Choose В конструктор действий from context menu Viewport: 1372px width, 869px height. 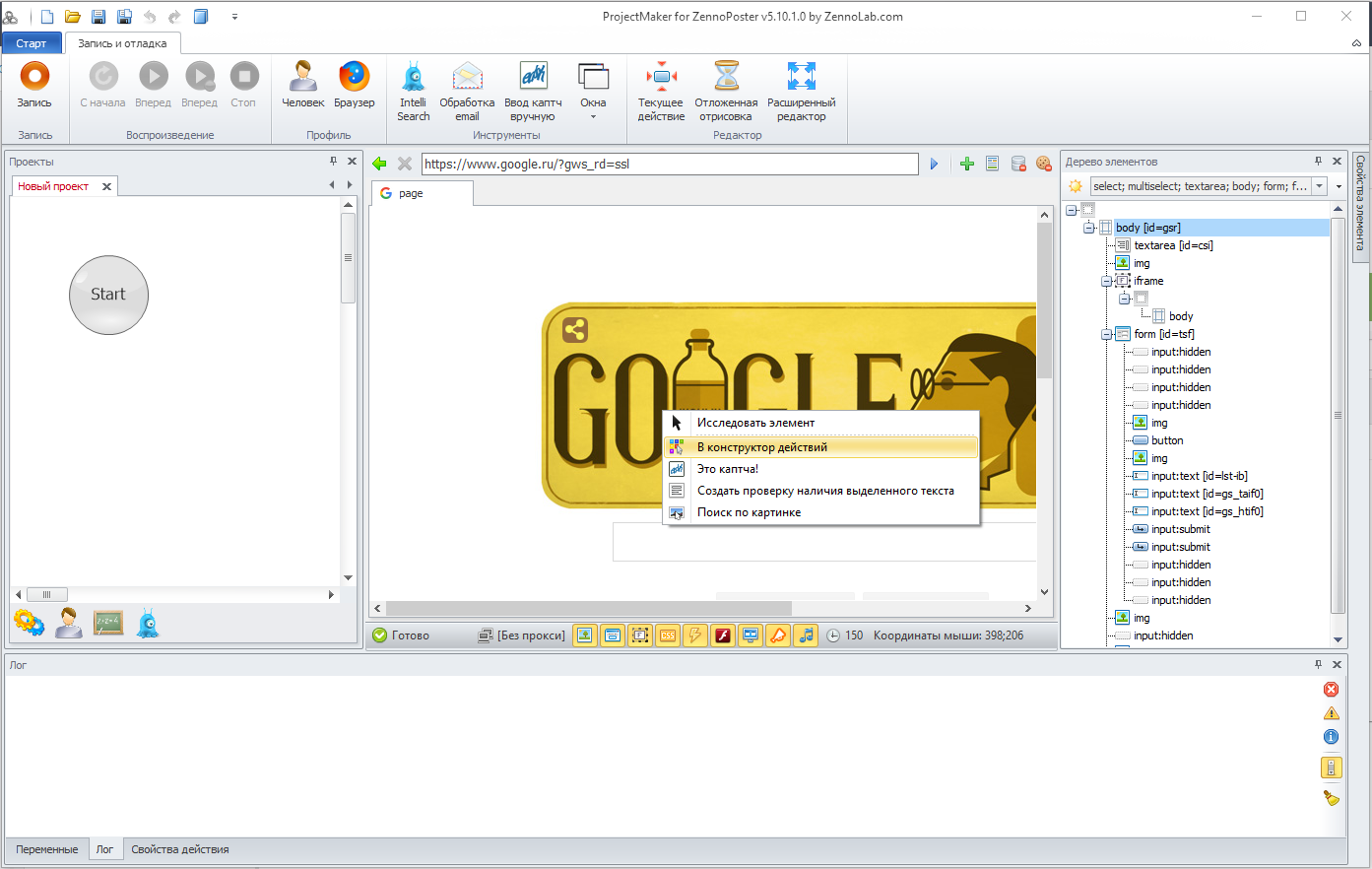coord(762,447)
